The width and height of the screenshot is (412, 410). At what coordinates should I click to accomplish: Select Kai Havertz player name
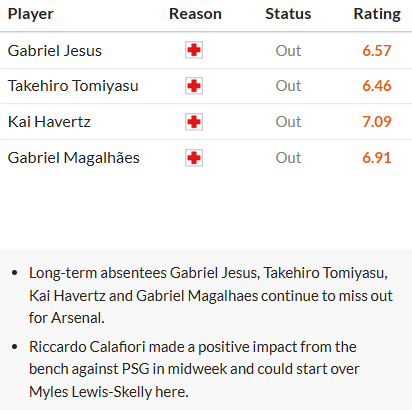pos(49,122)
